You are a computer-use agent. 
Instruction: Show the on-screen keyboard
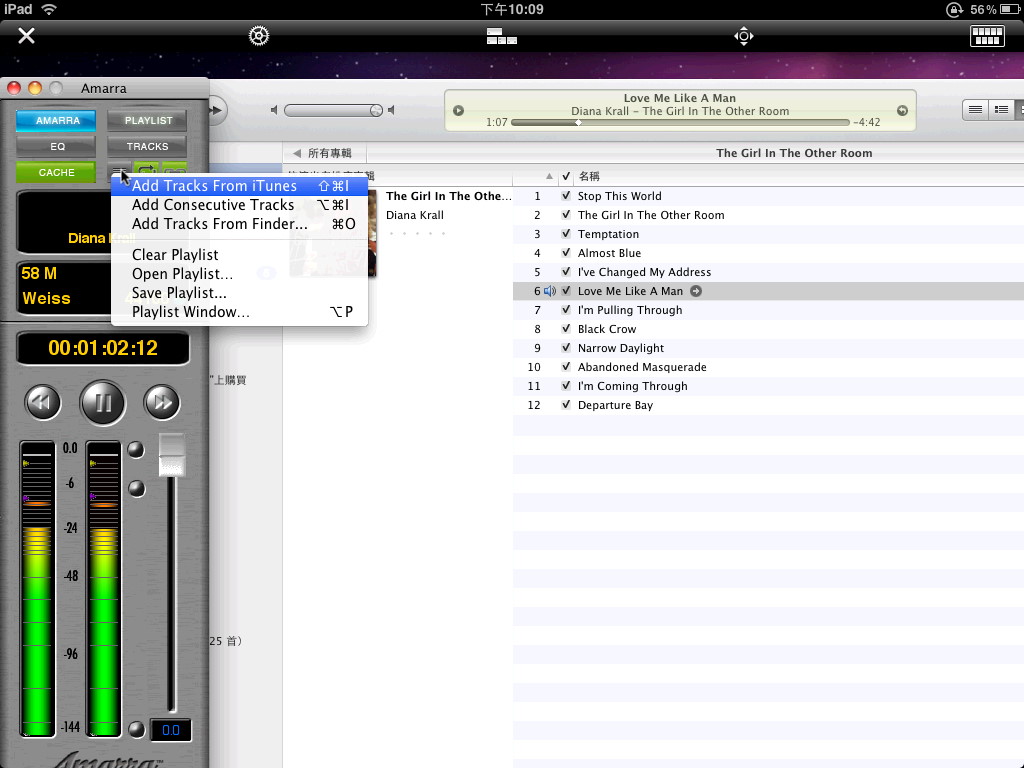[987, 36]
